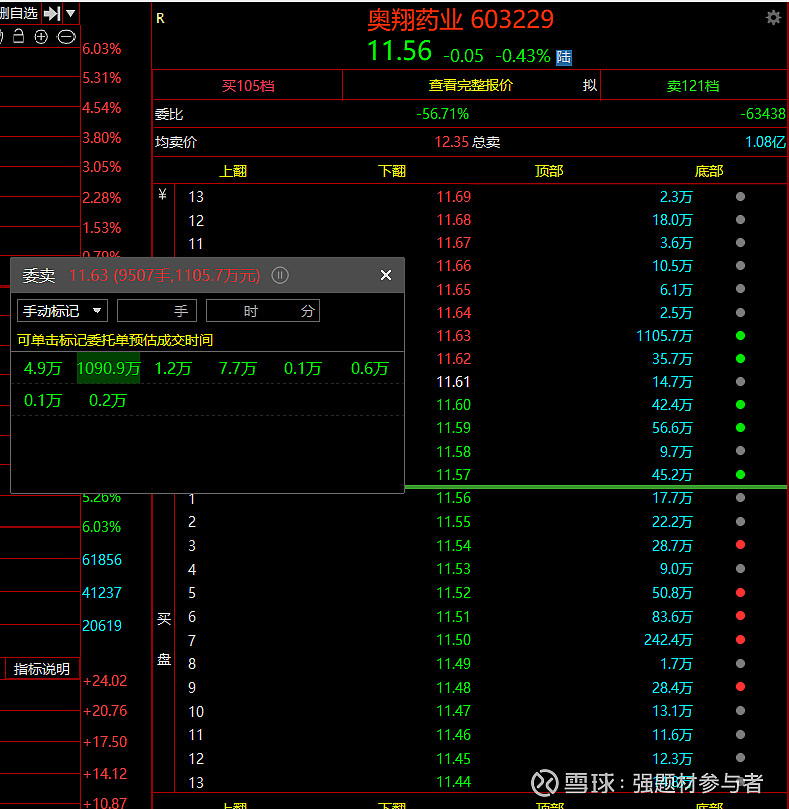The image size is (789, 809).
Task: Click buy price 11.44 at level 13
Action: [x=454, y=782]
